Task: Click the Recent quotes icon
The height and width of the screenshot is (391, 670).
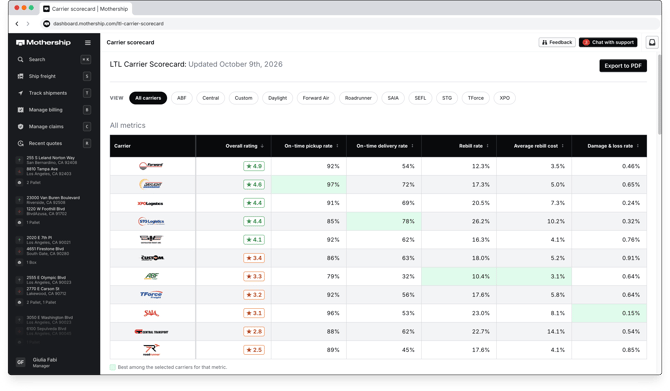Action: [20, 143]
